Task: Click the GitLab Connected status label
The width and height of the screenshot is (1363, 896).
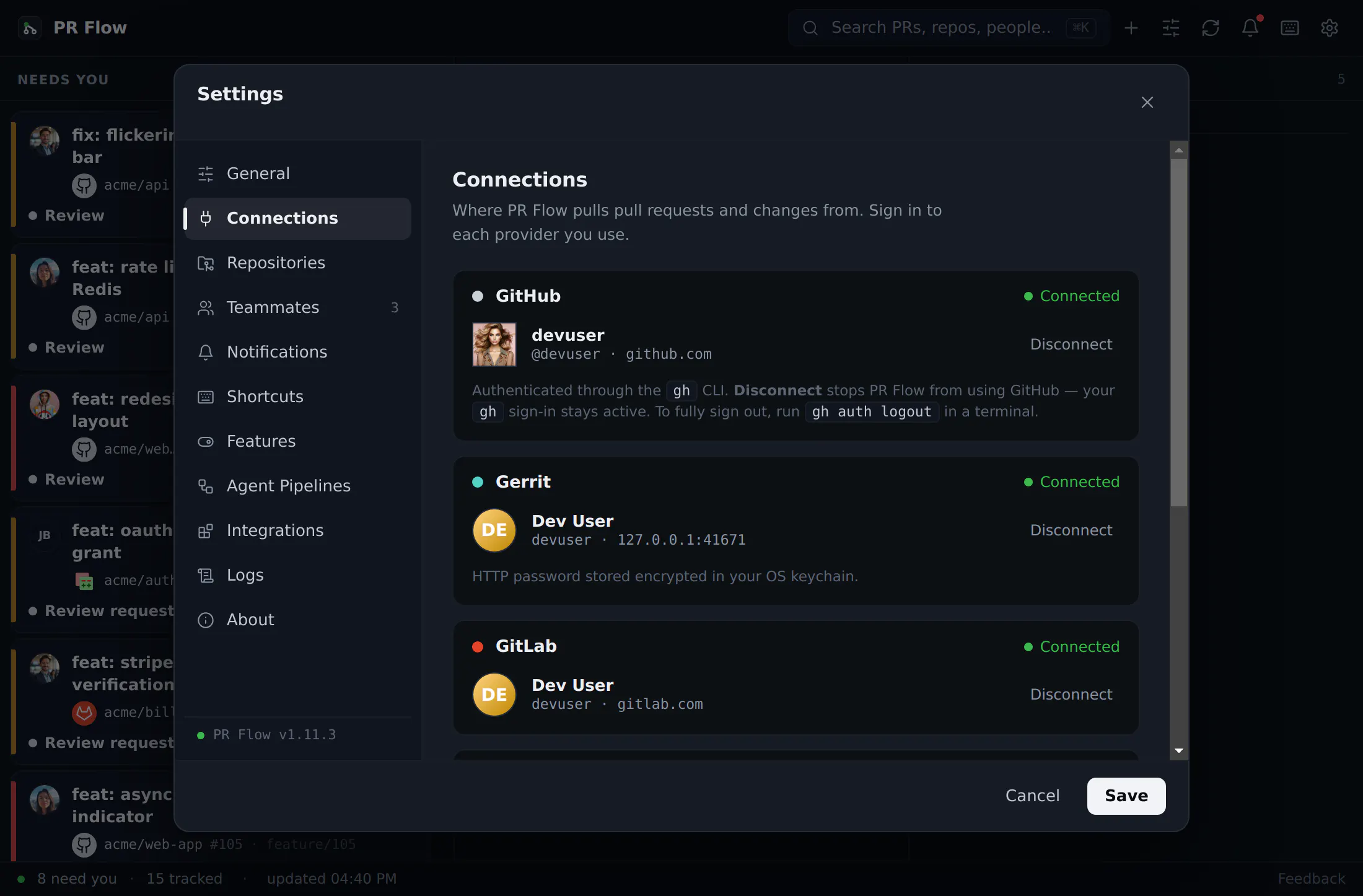Action: (1072, 647)
